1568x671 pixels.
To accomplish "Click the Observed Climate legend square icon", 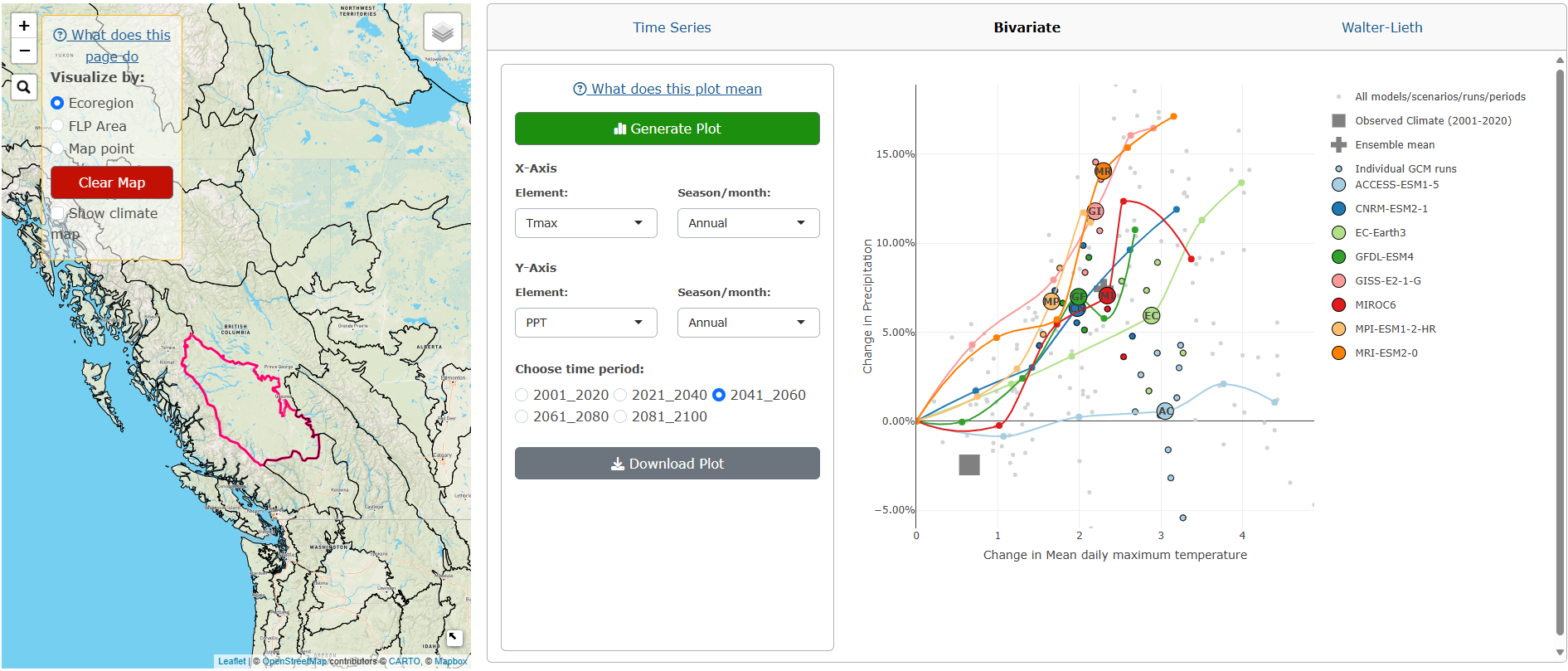I will 1338,121.
